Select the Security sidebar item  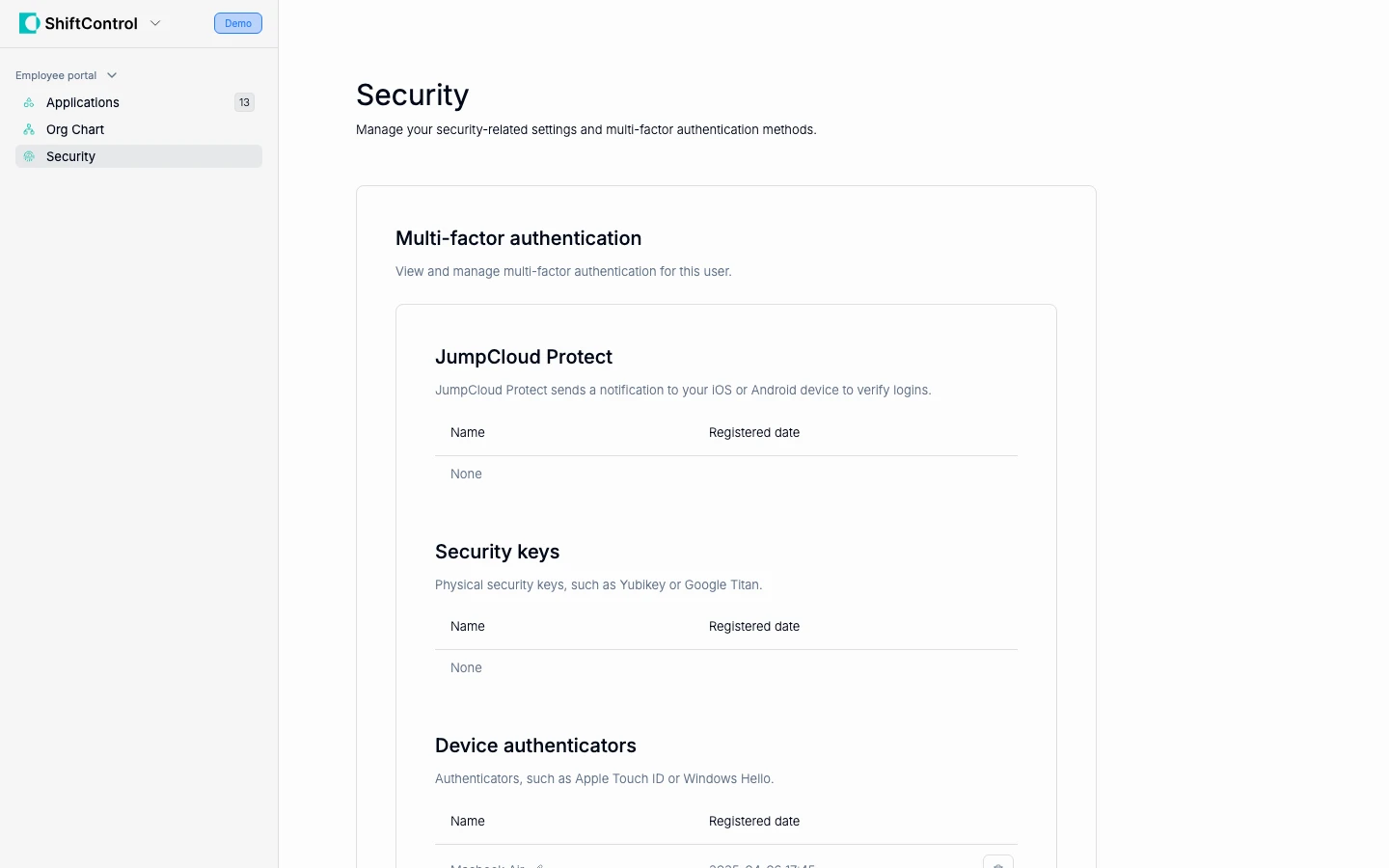(x=71, y=156)
